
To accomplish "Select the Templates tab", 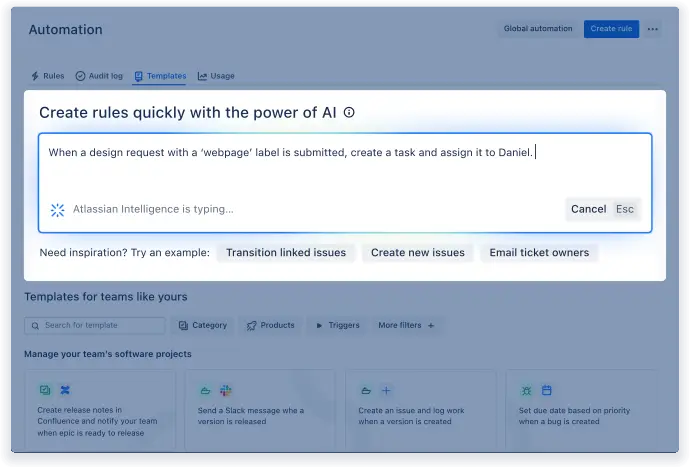I will click(x=160, y=76).
